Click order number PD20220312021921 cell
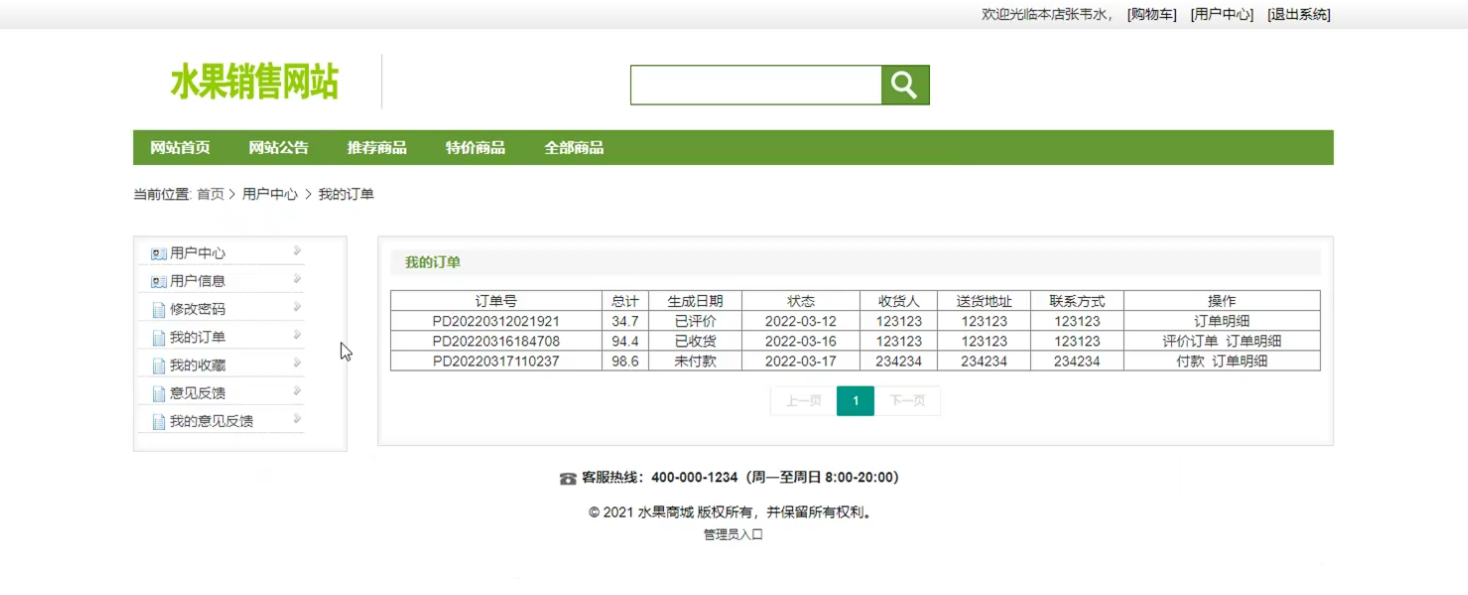This screenshot has width=1468, height=595. click(496, 322)
